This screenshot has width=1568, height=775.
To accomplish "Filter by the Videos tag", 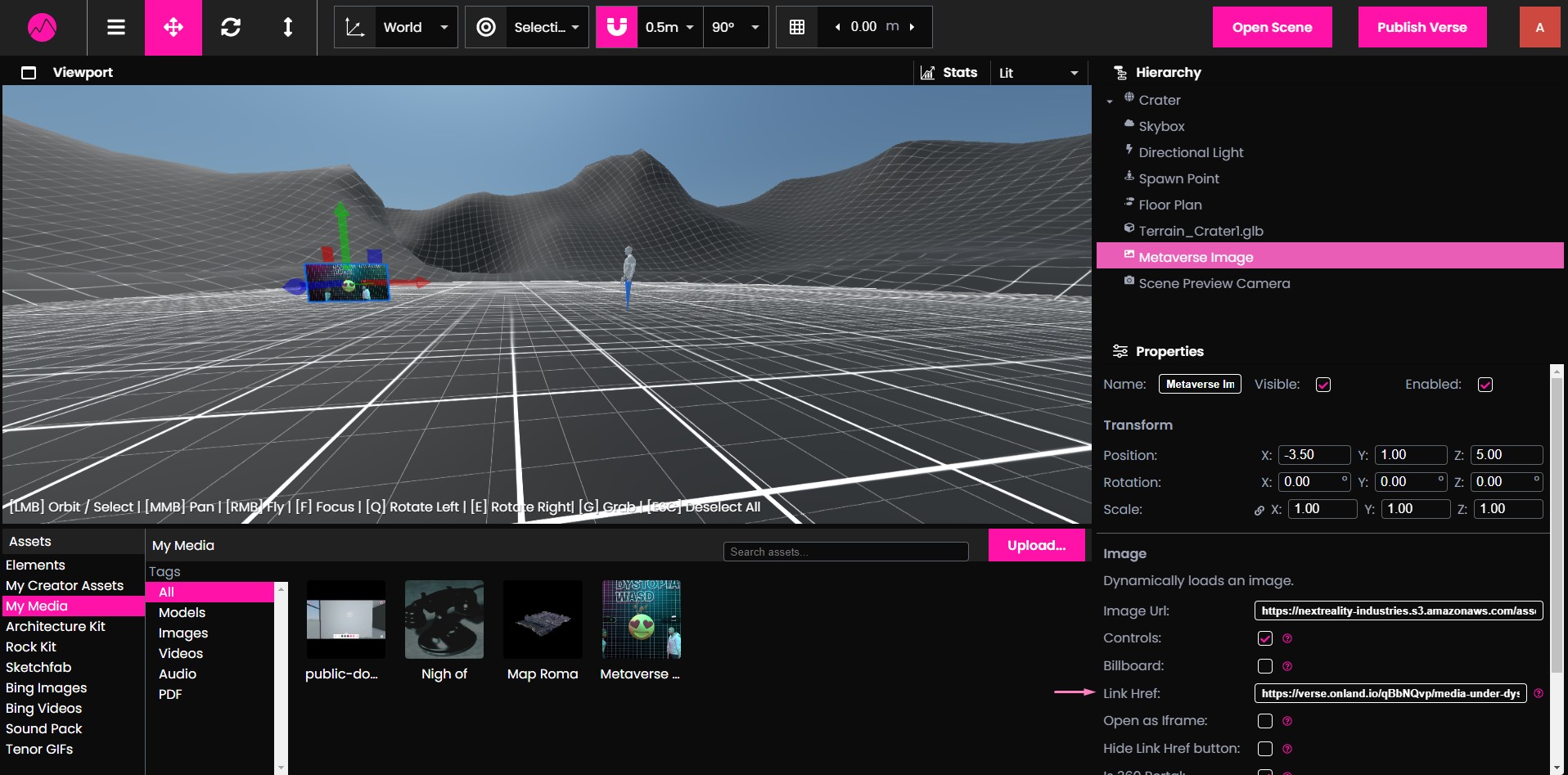I will pos(181,653).
